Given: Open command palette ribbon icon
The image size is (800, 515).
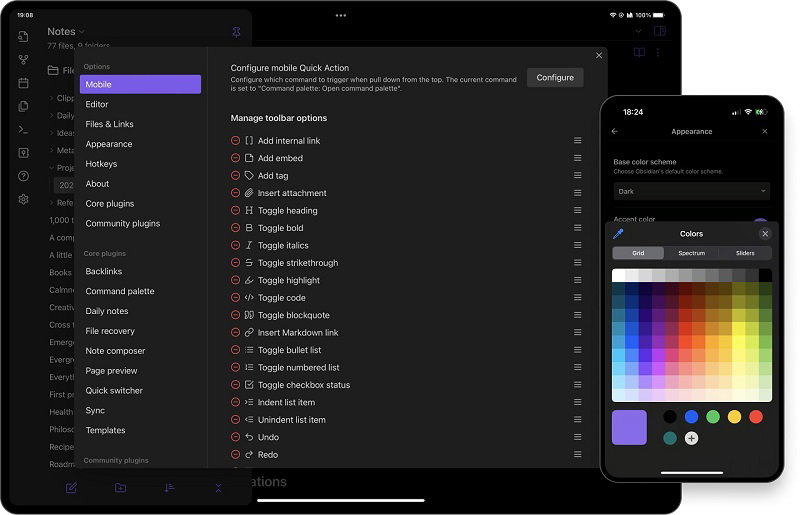Looking at the screenshot, I should coord(23,129).
